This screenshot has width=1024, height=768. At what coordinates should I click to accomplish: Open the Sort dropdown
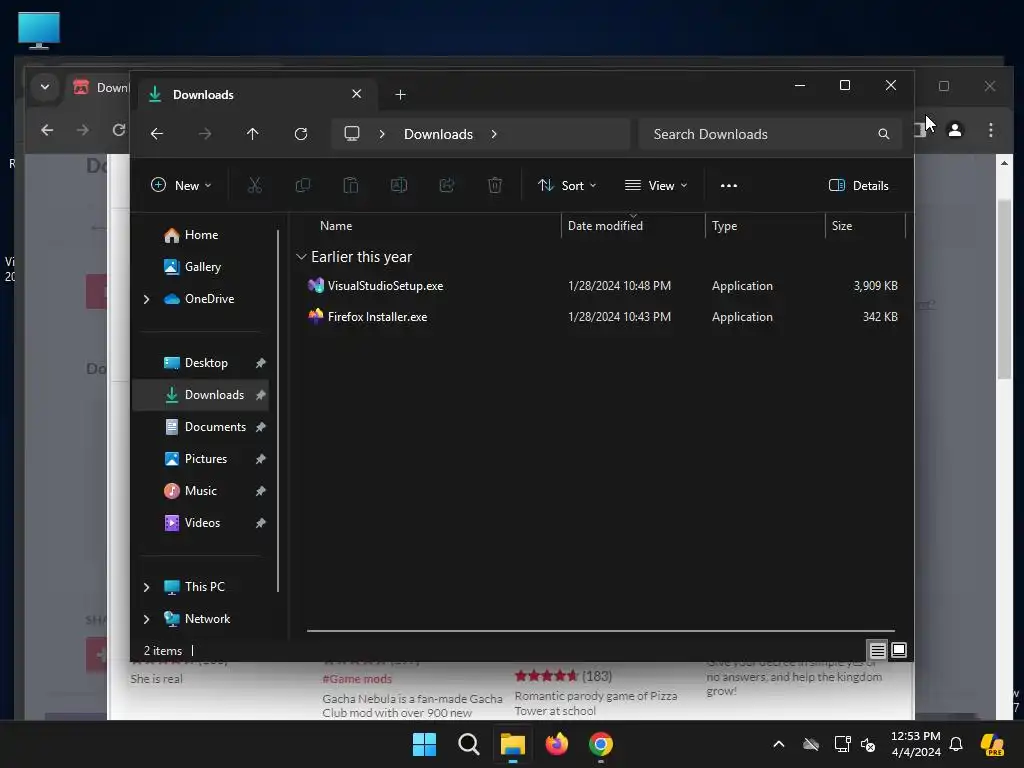[x=566, y=185]
